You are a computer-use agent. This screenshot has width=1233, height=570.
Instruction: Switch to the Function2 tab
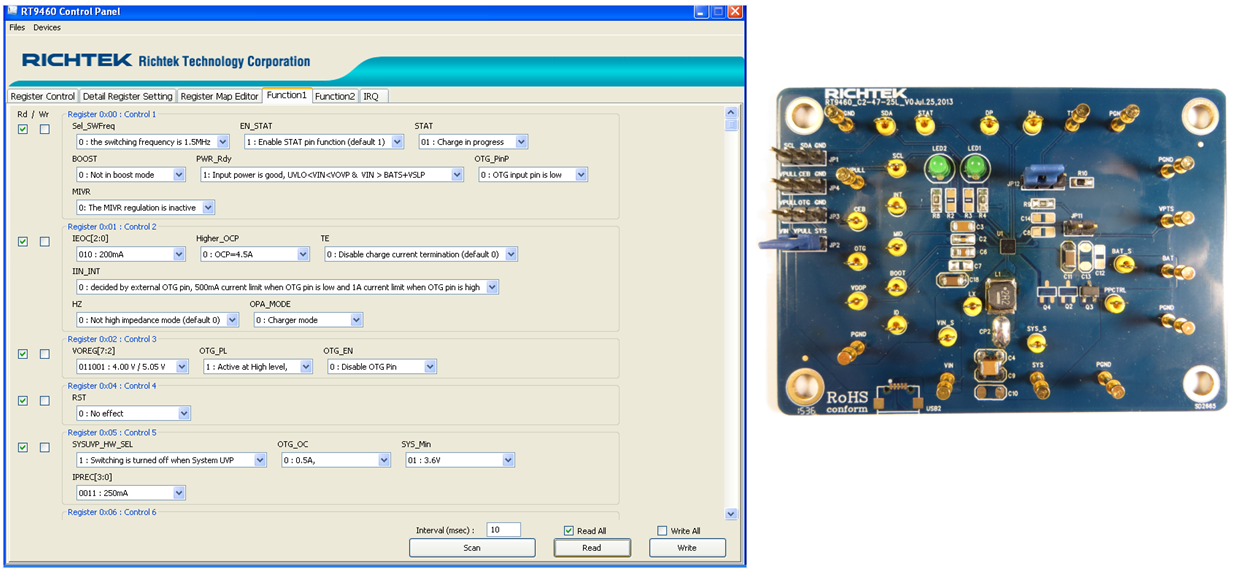(335, 96)
